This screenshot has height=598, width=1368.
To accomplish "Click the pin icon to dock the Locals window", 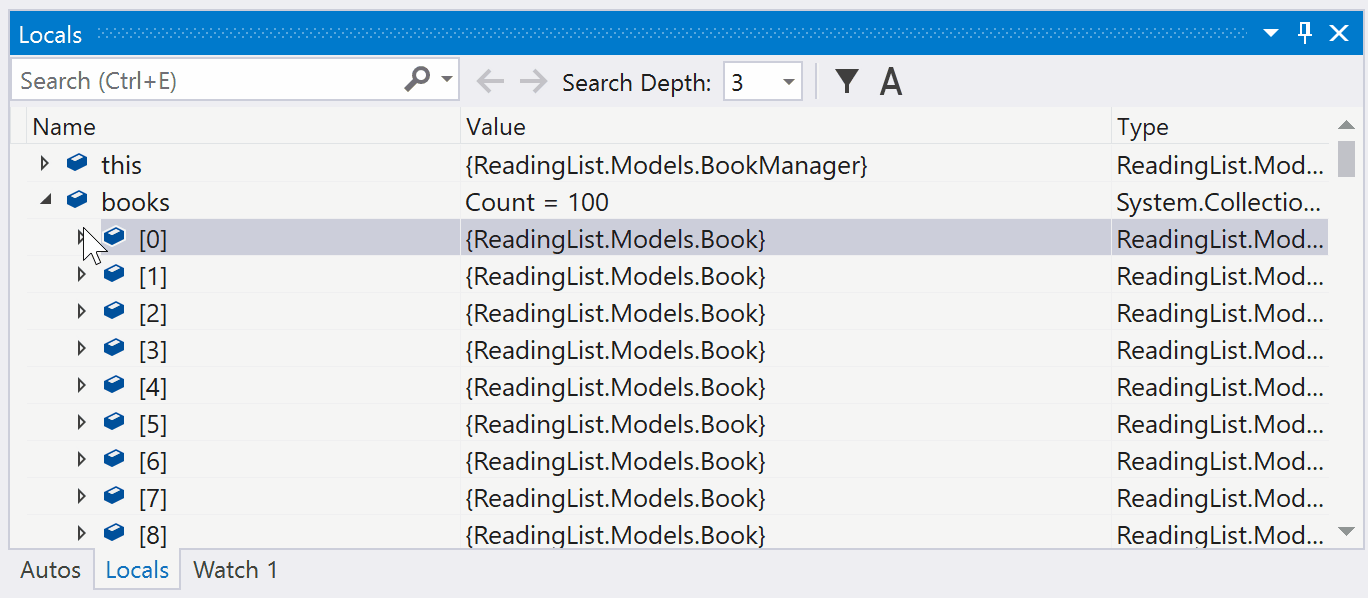I will [1303, 33].
